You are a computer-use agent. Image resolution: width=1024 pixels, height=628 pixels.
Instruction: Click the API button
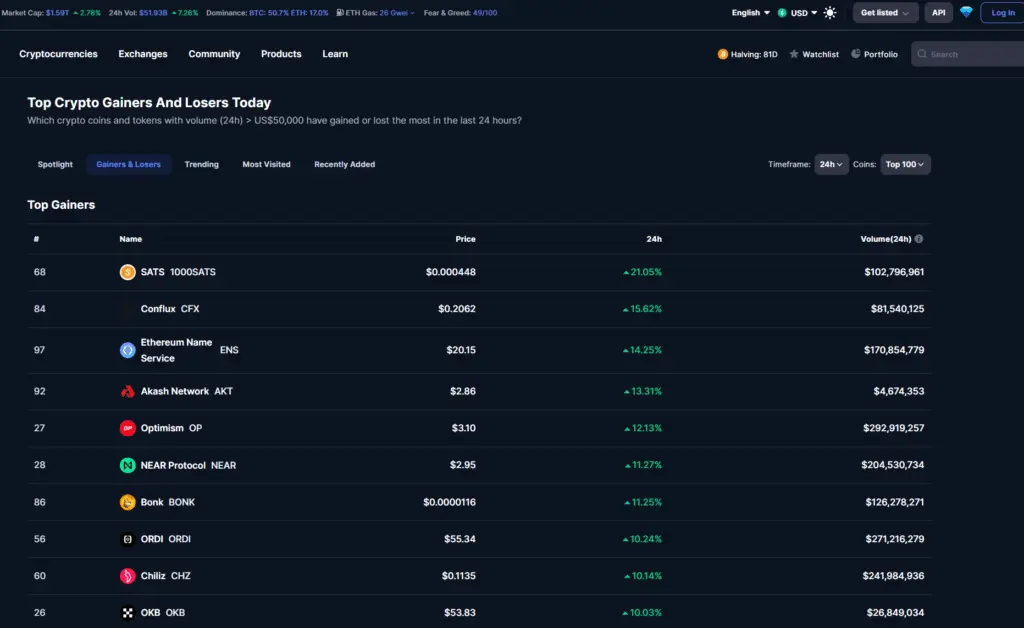[x=938, y=12]
